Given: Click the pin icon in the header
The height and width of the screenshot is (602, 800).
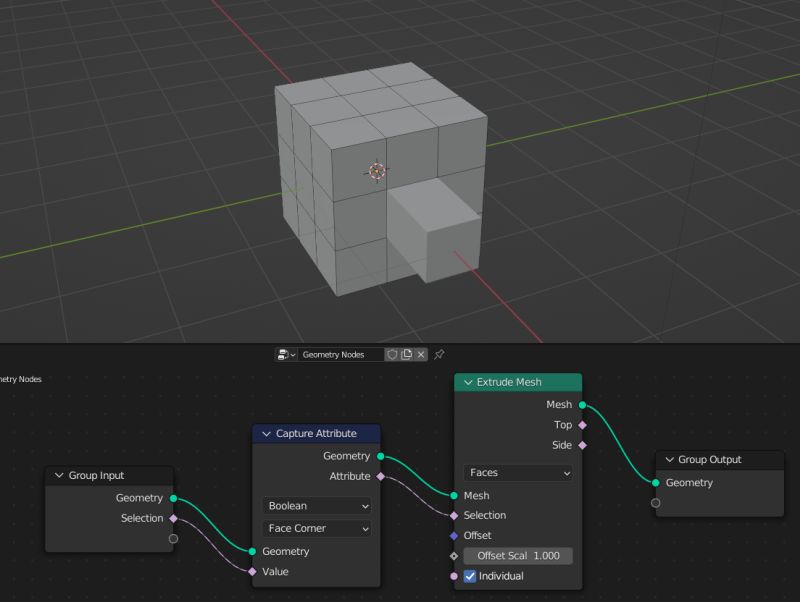Looking at the screenshot, I should pos(440,354).
